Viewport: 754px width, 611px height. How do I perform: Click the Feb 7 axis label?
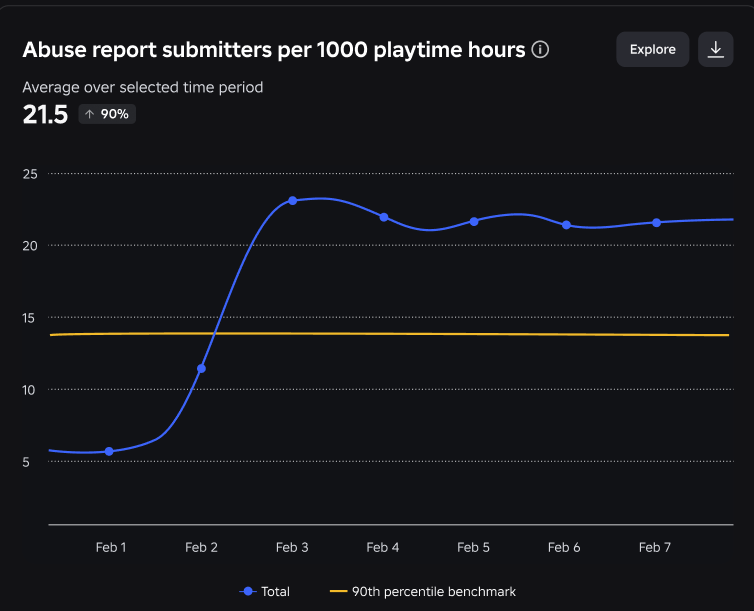click(x=654, y=547)
